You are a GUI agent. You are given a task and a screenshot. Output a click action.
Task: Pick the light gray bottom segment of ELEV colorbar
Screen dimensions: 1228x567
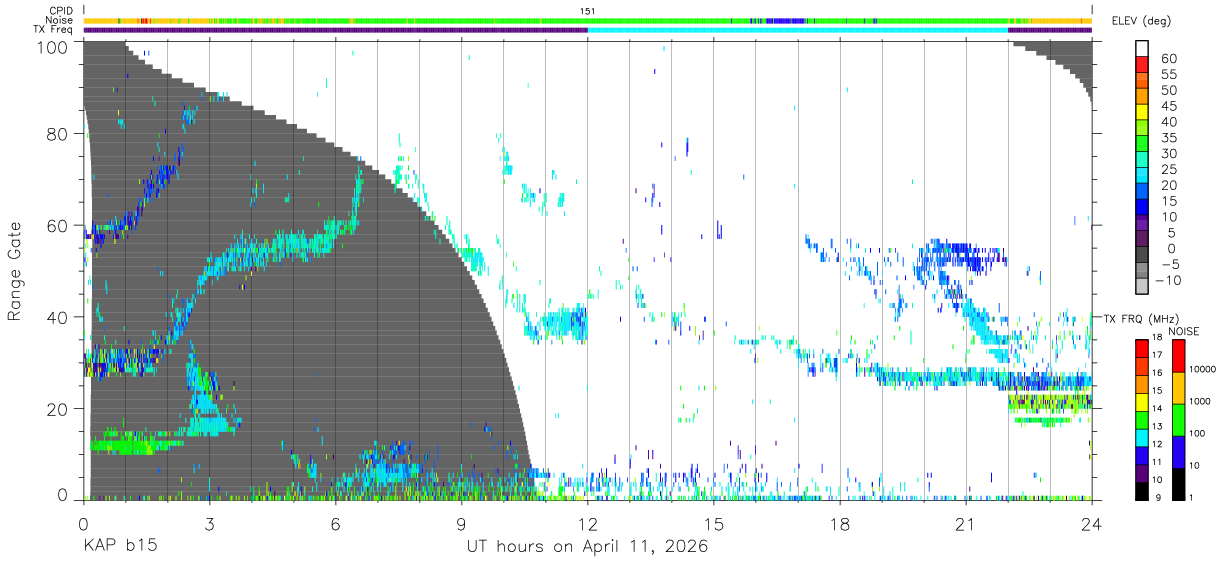coord(1143,286)
